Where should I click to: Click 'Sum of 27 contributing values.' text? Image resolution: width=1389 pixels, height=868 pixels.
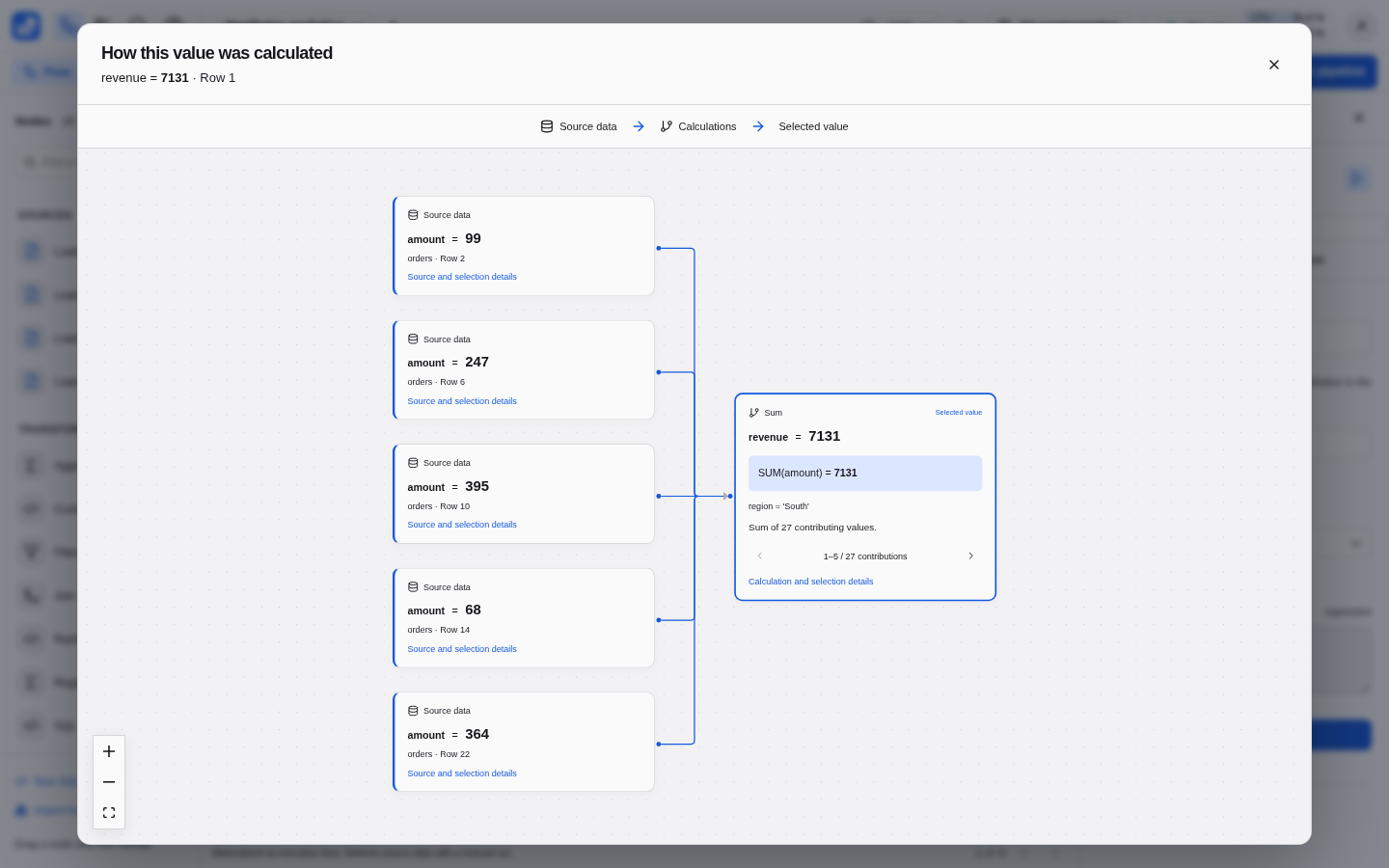point(812,528)
